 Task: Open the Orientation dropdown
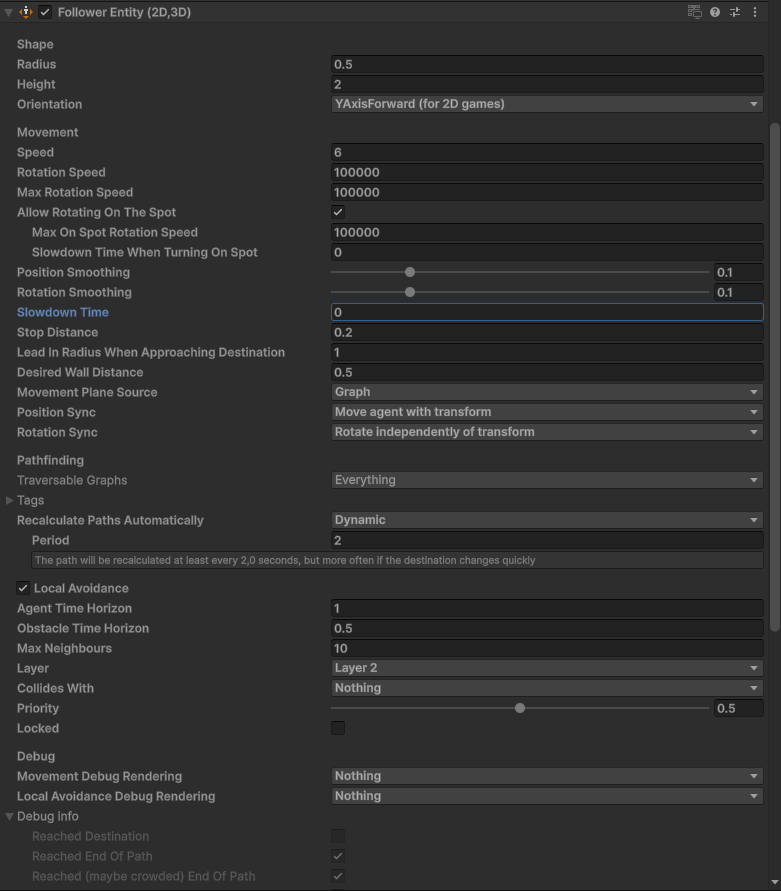click(546, 104)
